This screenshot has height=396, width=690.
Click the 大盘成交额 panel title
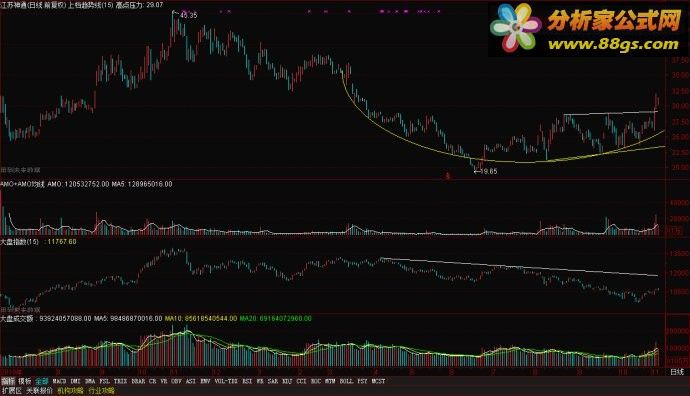17,318
